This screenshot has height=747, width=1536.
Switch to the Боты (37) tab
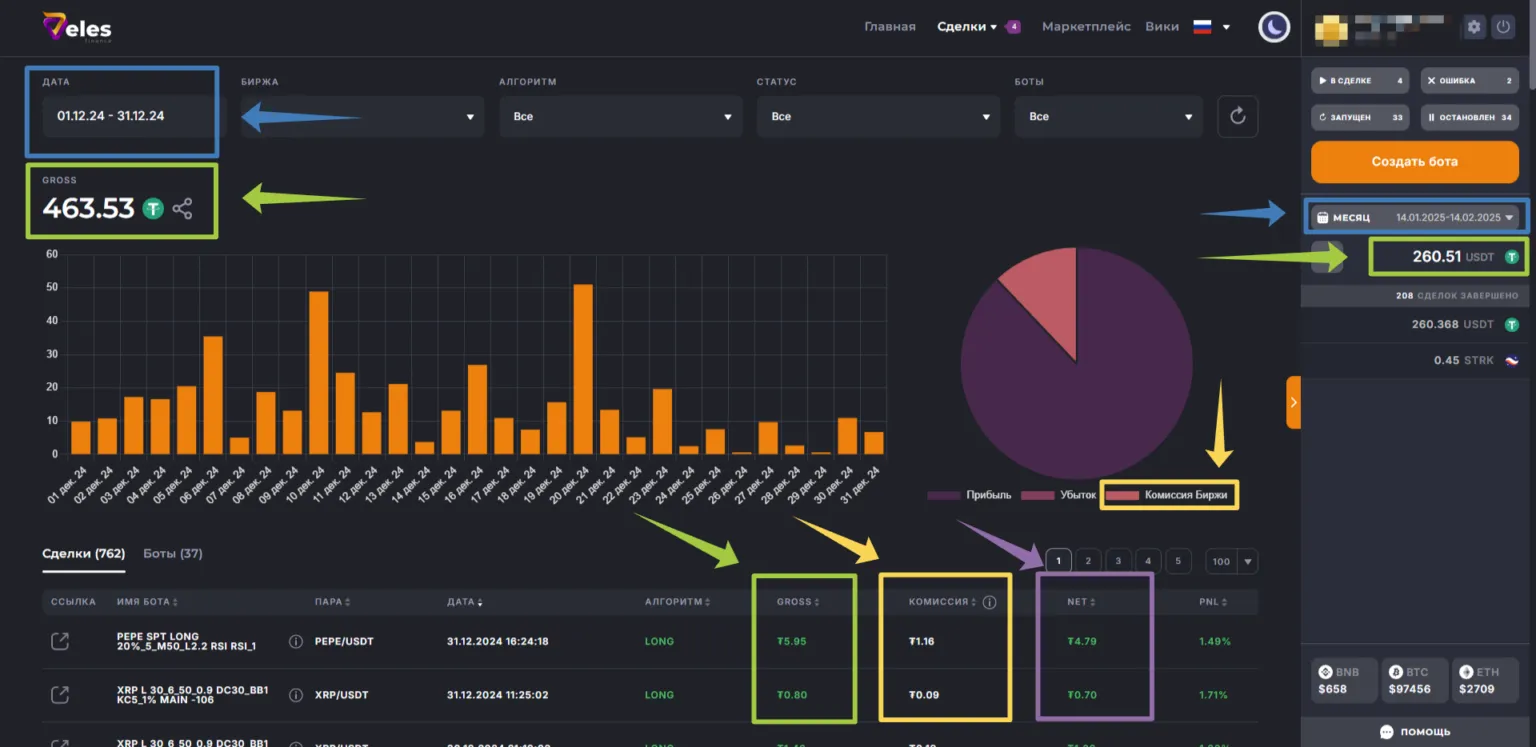coord(172,553)
